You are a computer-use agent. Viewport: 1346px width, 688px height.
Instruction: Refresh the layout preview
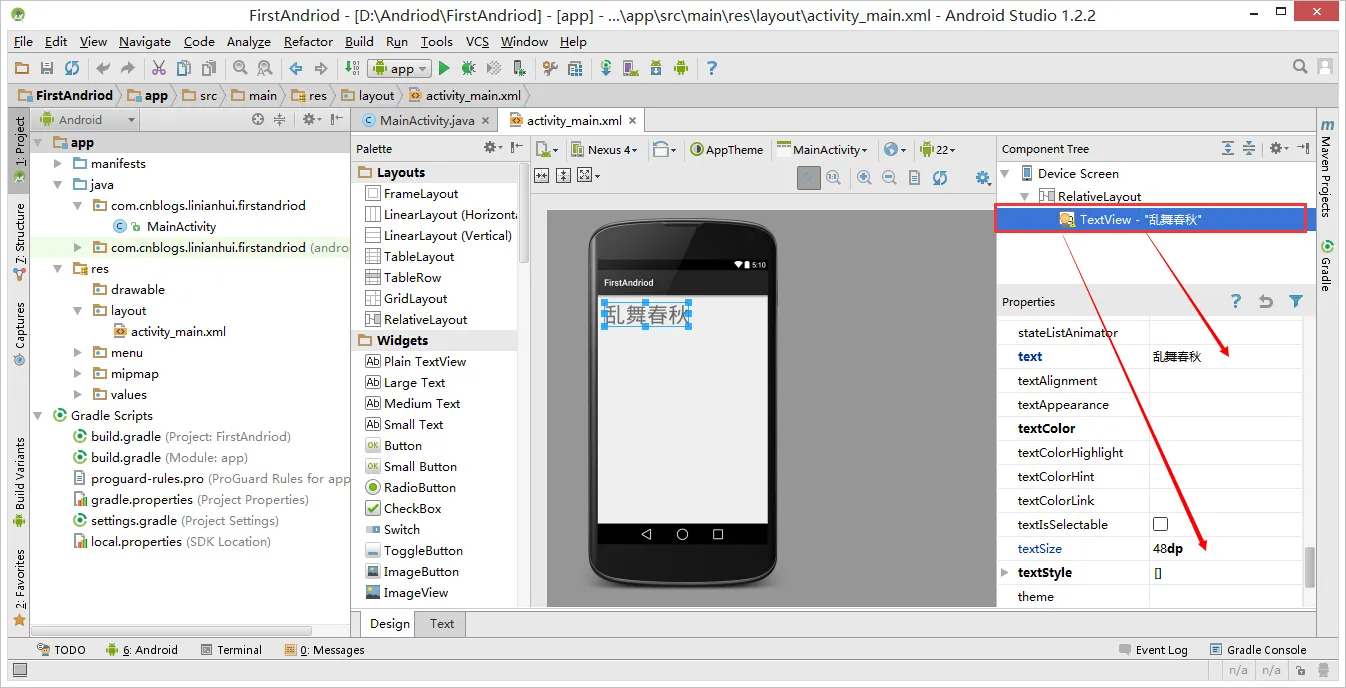pyautogui.click(x=939, y=177)
